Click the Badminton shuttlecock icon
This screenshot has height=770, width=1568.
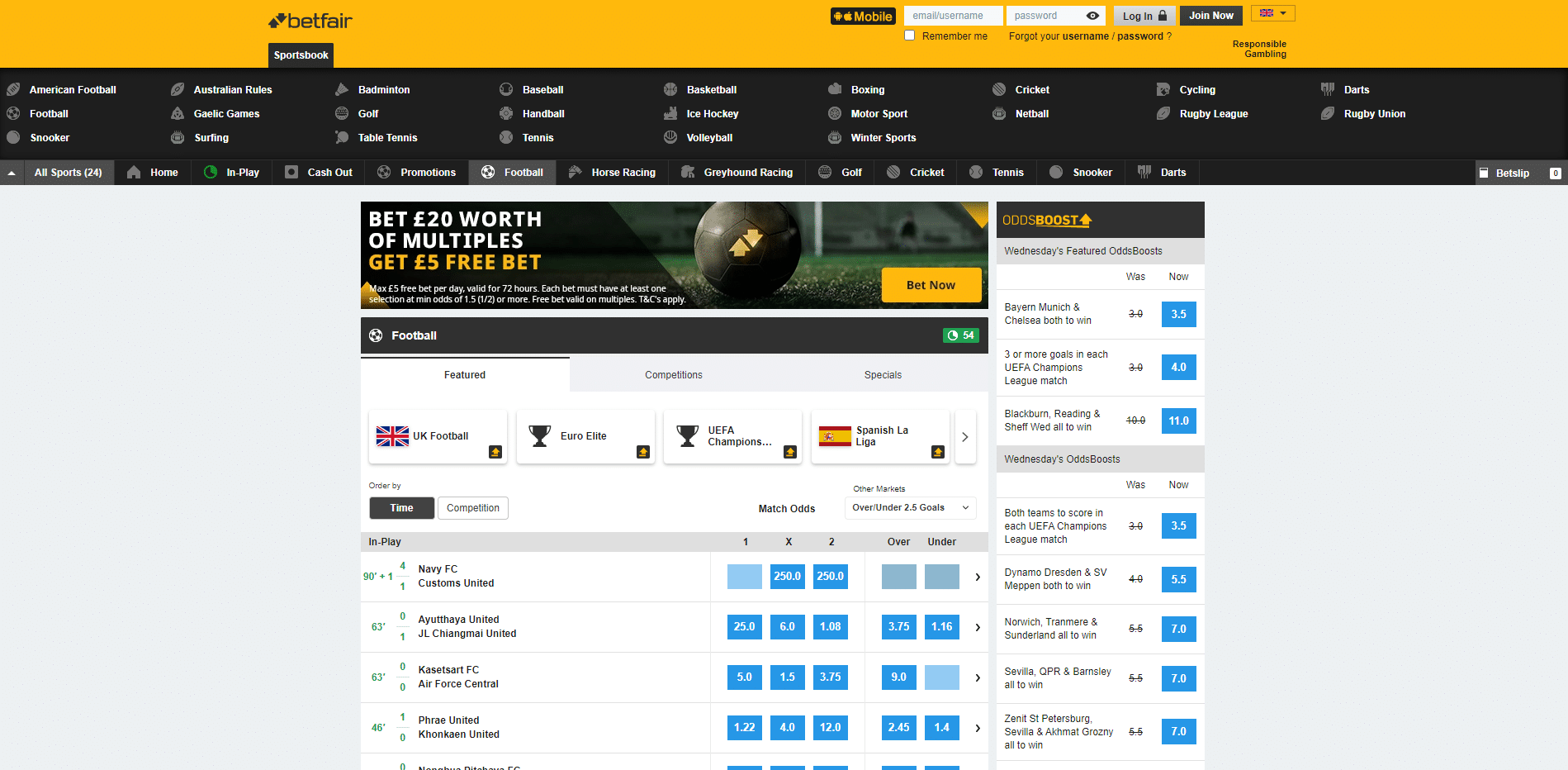click(342, 89)
